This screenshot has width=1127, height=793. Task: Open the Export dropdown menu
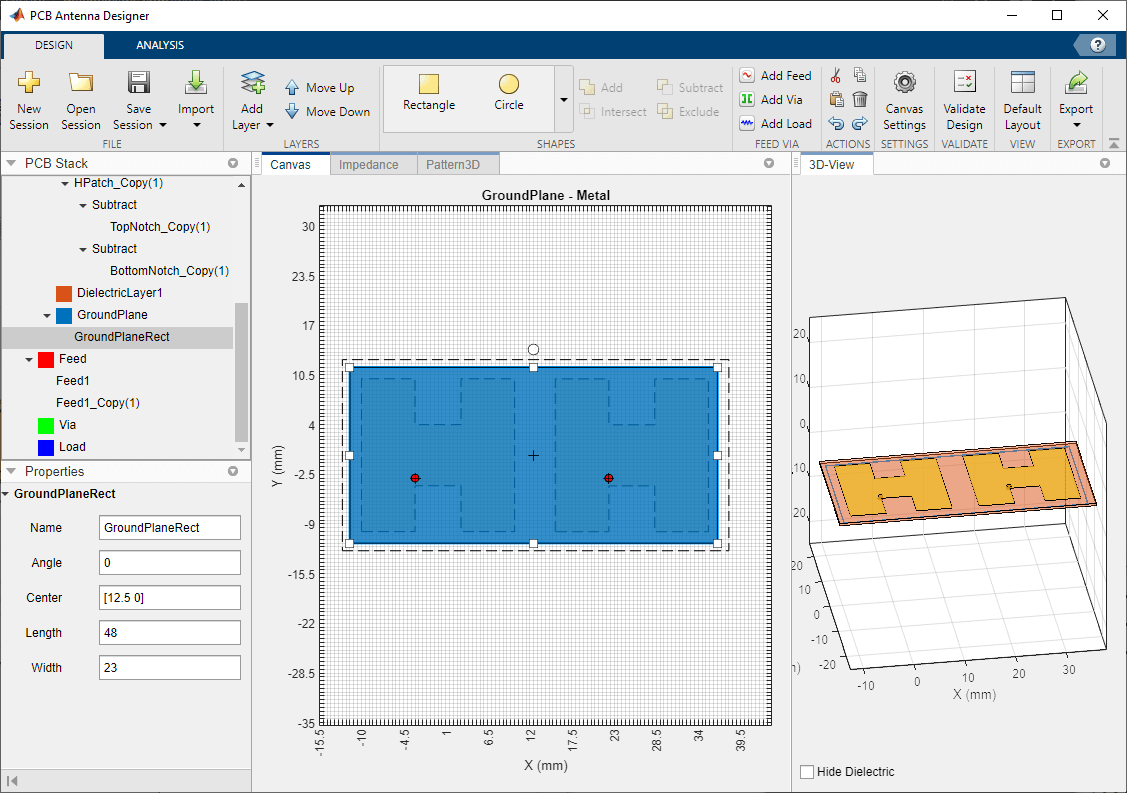1076,125
